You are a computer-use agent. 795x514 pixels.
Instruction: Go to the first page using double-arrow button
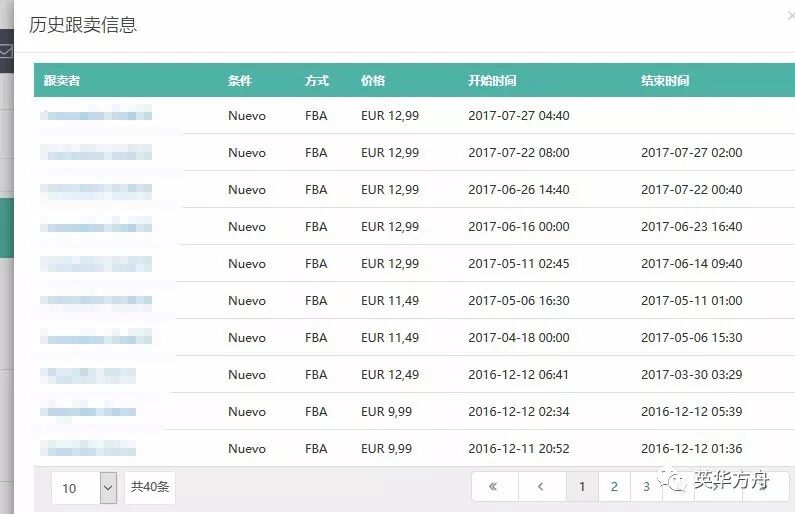point(494,487)
